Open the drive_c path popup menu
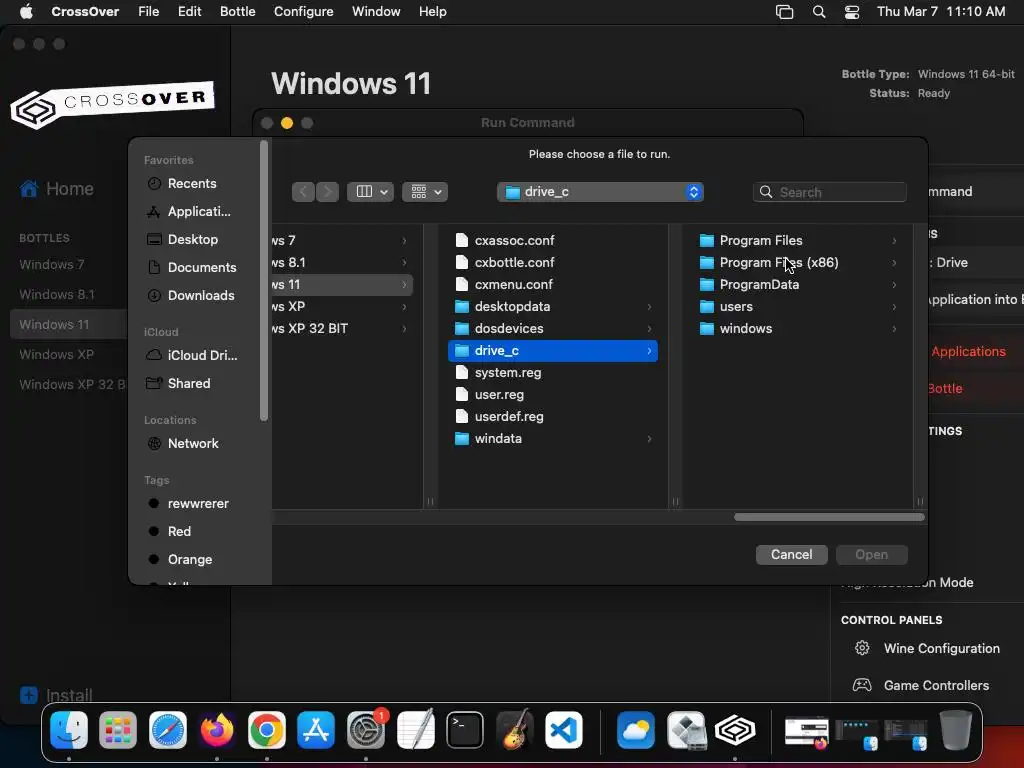1024x768 pixels. (600, 192)
